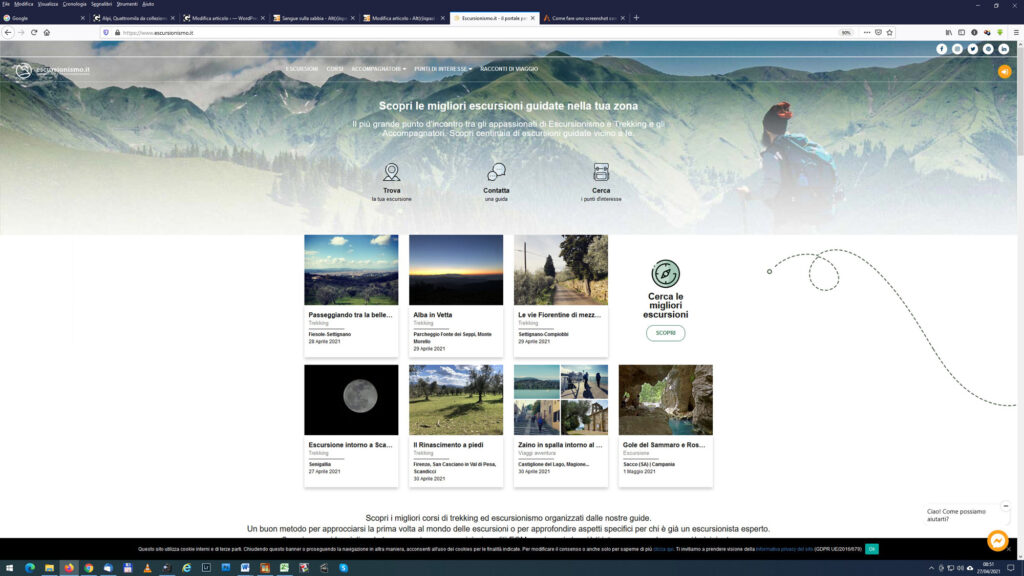The width and height of the screenshot is (1024, 576).
Task: Click the Cerca punti d'interesse icon
Action: [601, 172]
